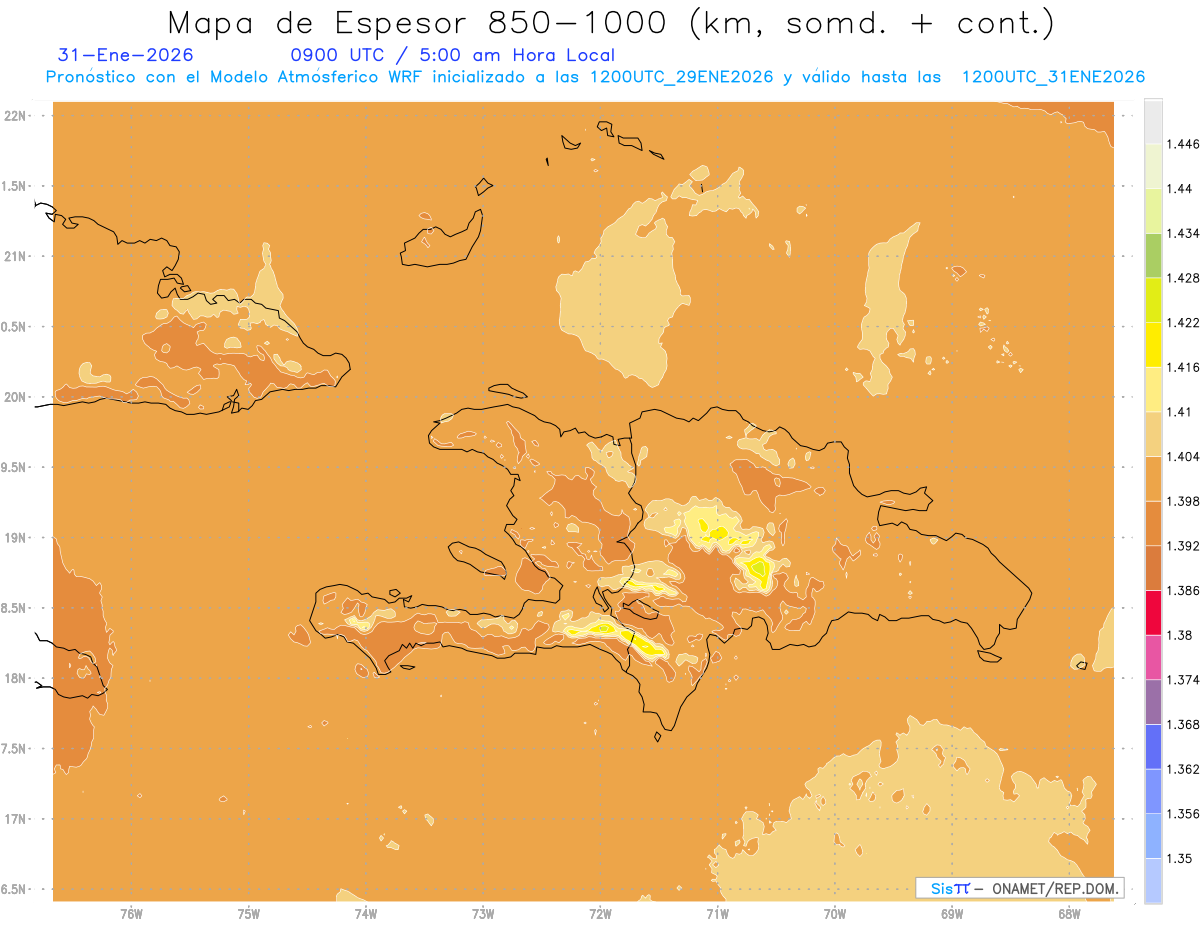Click the '75W' longitude axis label
Image resolution: width=1200 pixels, height=927 pixels.
click(248, 913)
